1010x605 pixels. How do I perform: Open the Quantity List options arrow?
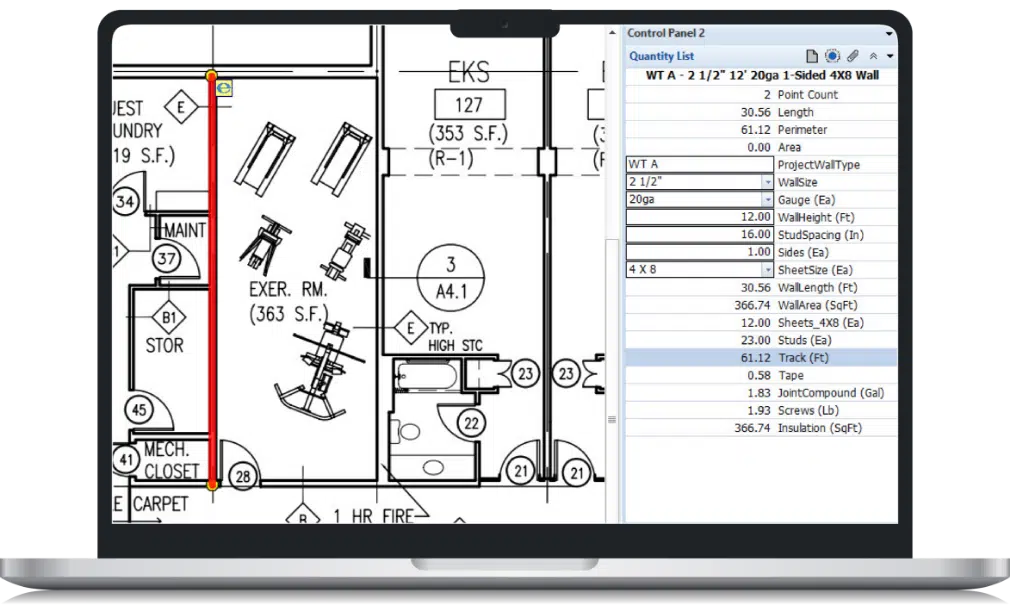click(890, 57)
